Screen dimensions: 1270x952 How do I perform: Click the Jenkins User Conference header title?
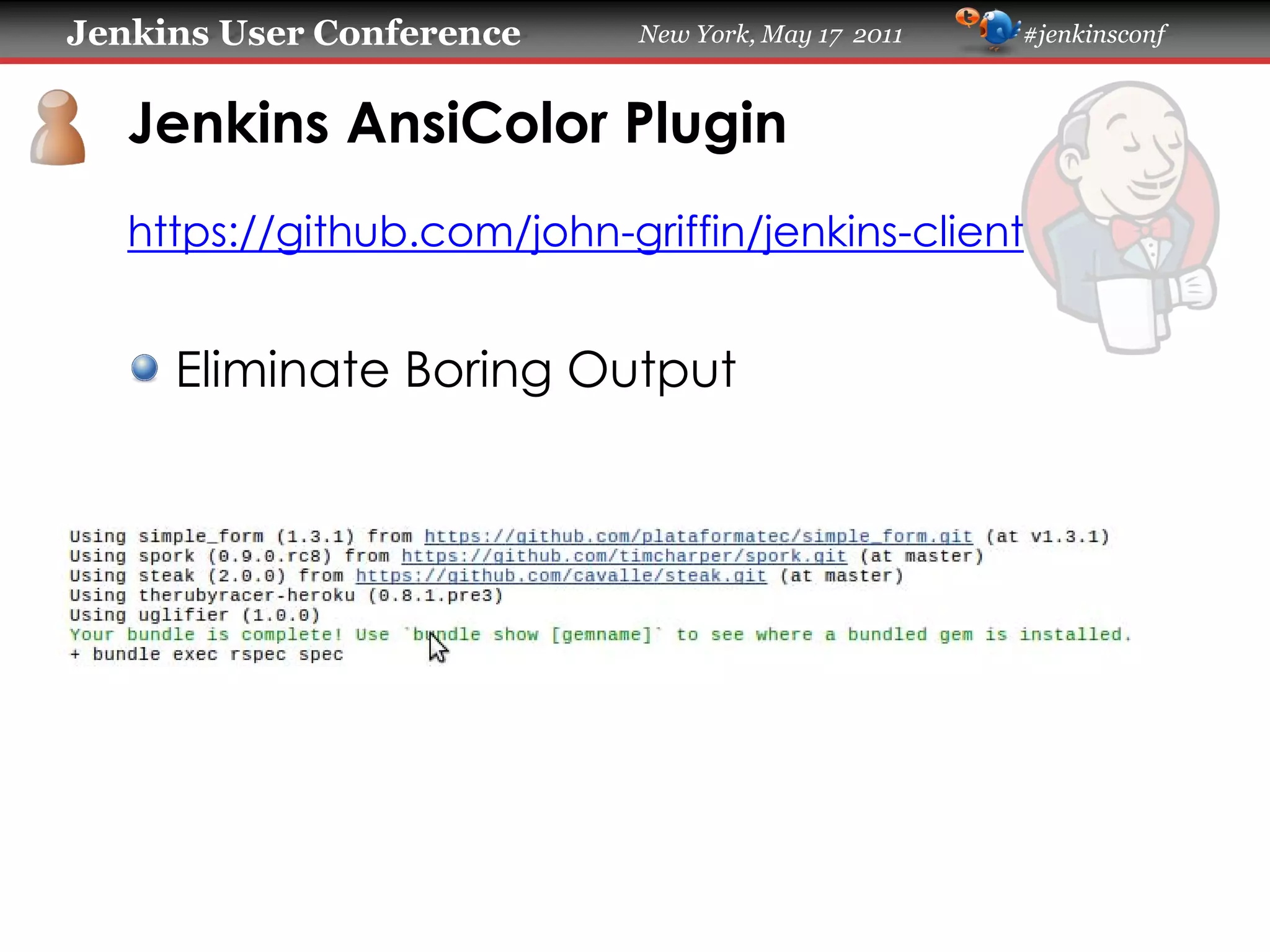(293, 33)
